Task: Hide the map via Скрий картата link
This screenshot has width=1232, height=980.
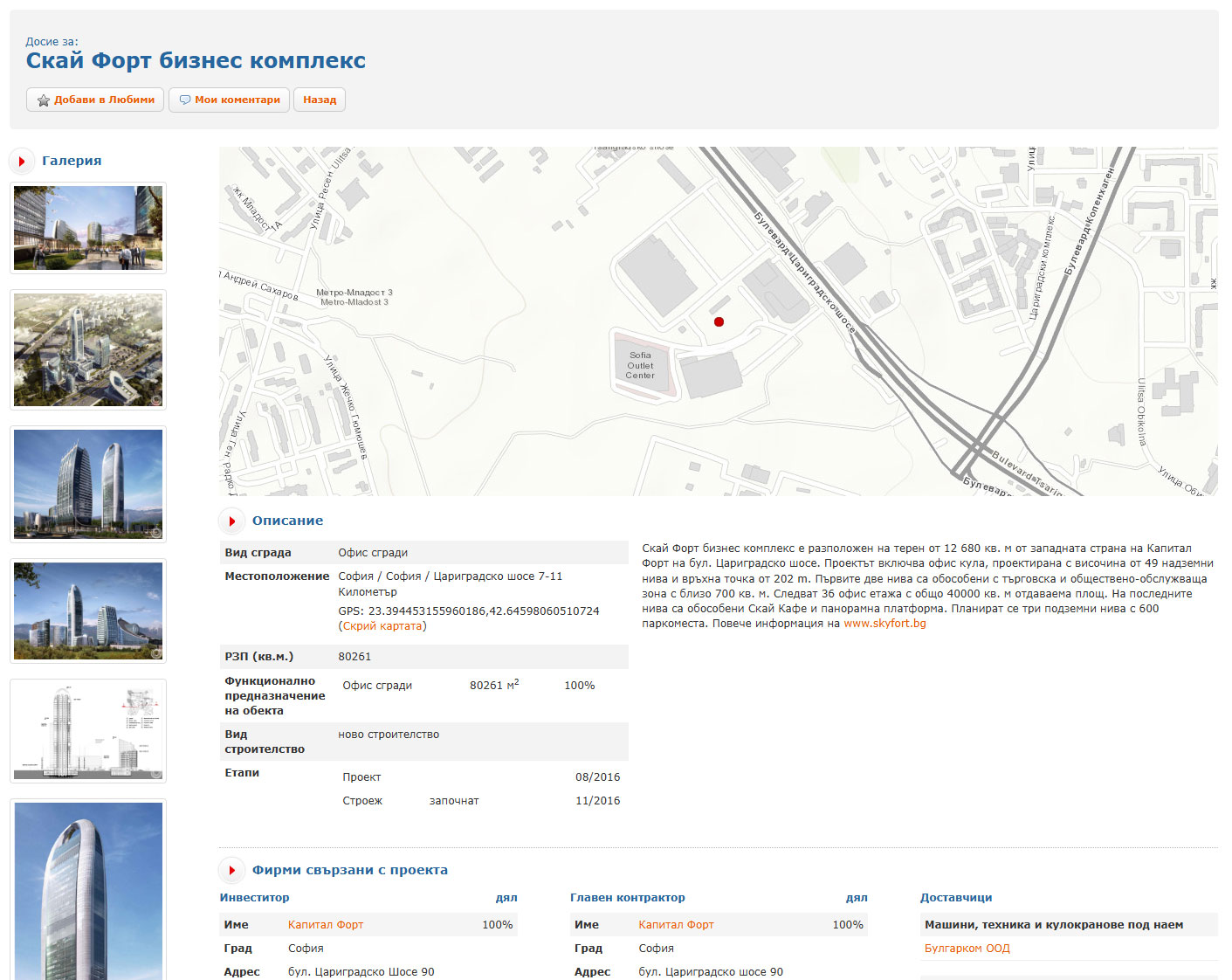Action: [382, 626]
